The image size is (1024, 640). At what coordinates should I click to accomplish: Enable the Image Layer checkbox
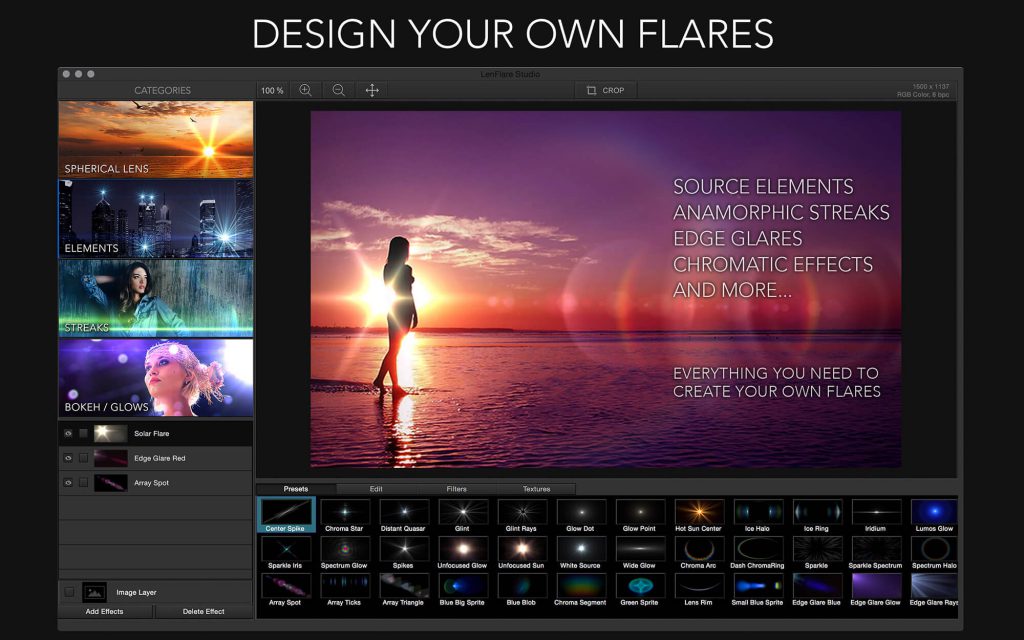[x=68, y=591]
